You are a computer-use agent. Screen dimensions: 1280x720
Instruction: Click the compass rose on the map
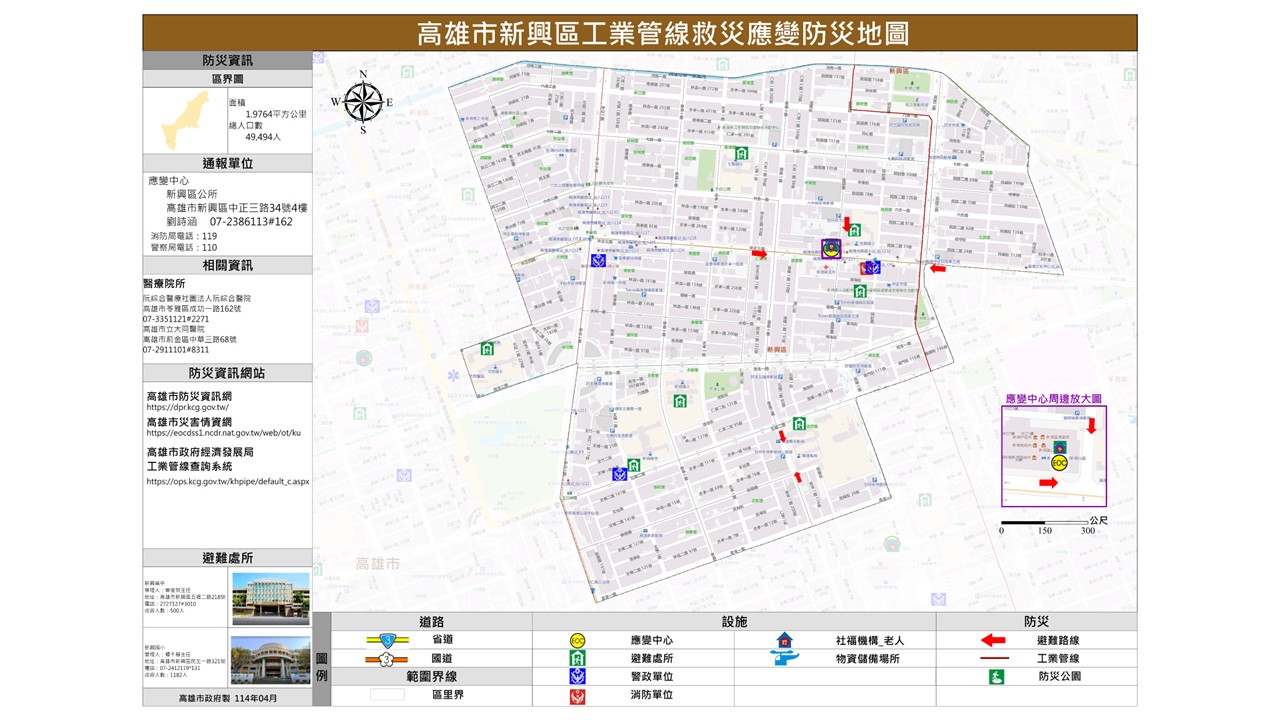pos(363,101)
